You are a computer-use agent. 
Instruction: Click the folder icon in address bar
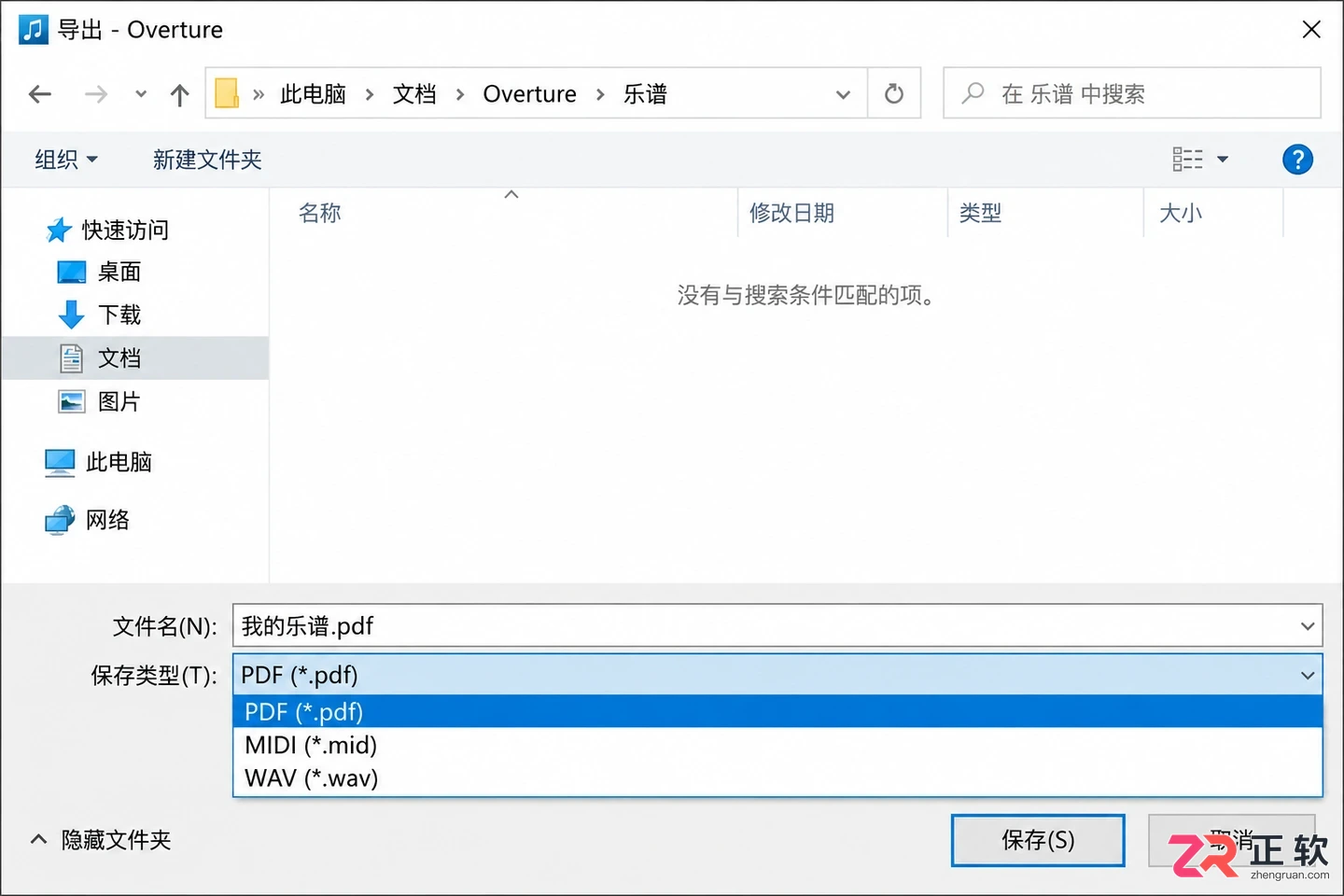click(227, 93)
